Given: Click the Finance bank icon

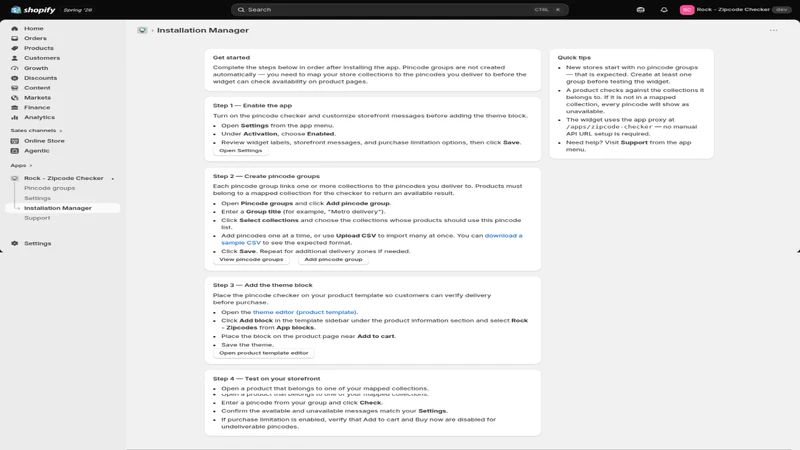Looking at the screenshot, I should point(14,108).
